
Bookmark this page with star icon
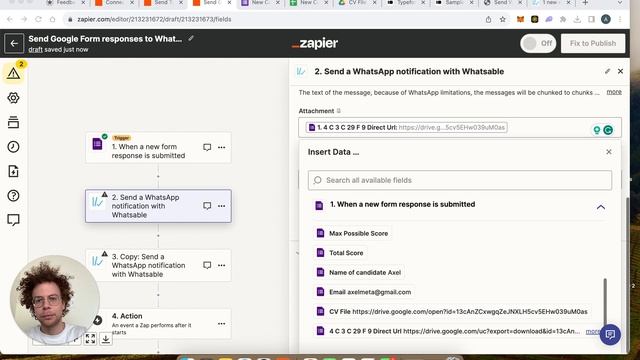(x=502, y=19)
